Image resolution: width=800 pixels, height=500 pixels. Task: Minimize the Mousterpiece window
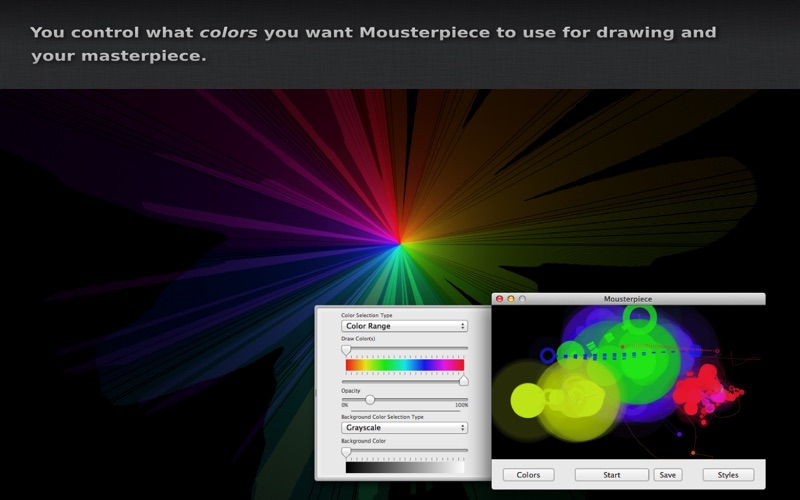point(511,299)
